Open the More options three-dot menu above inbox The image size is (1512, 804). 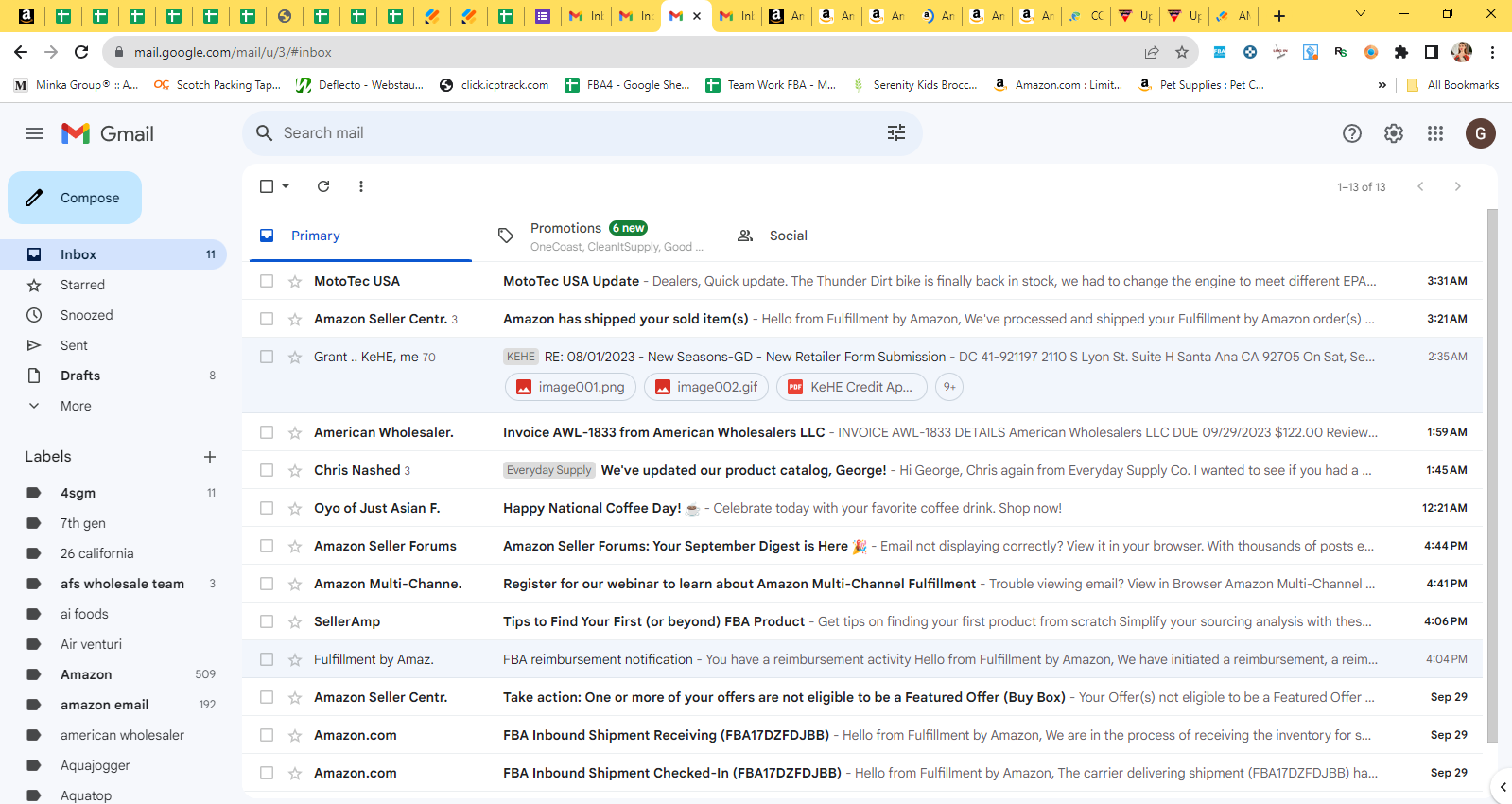pyautogui.click(x=361, y=186)
